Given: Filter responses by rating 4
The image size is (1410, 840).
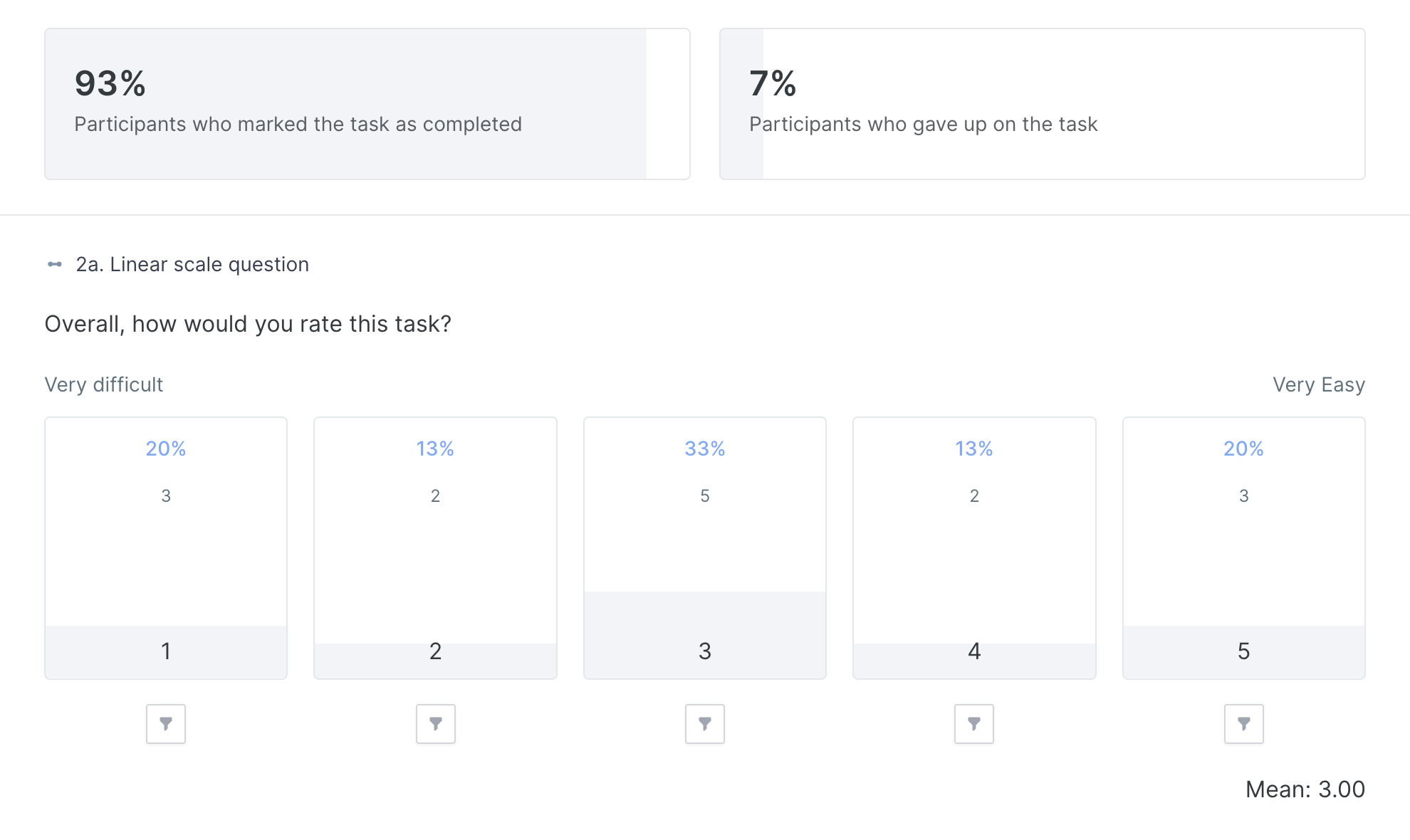Looking at the screenshot, I should [x=974, y=724].
